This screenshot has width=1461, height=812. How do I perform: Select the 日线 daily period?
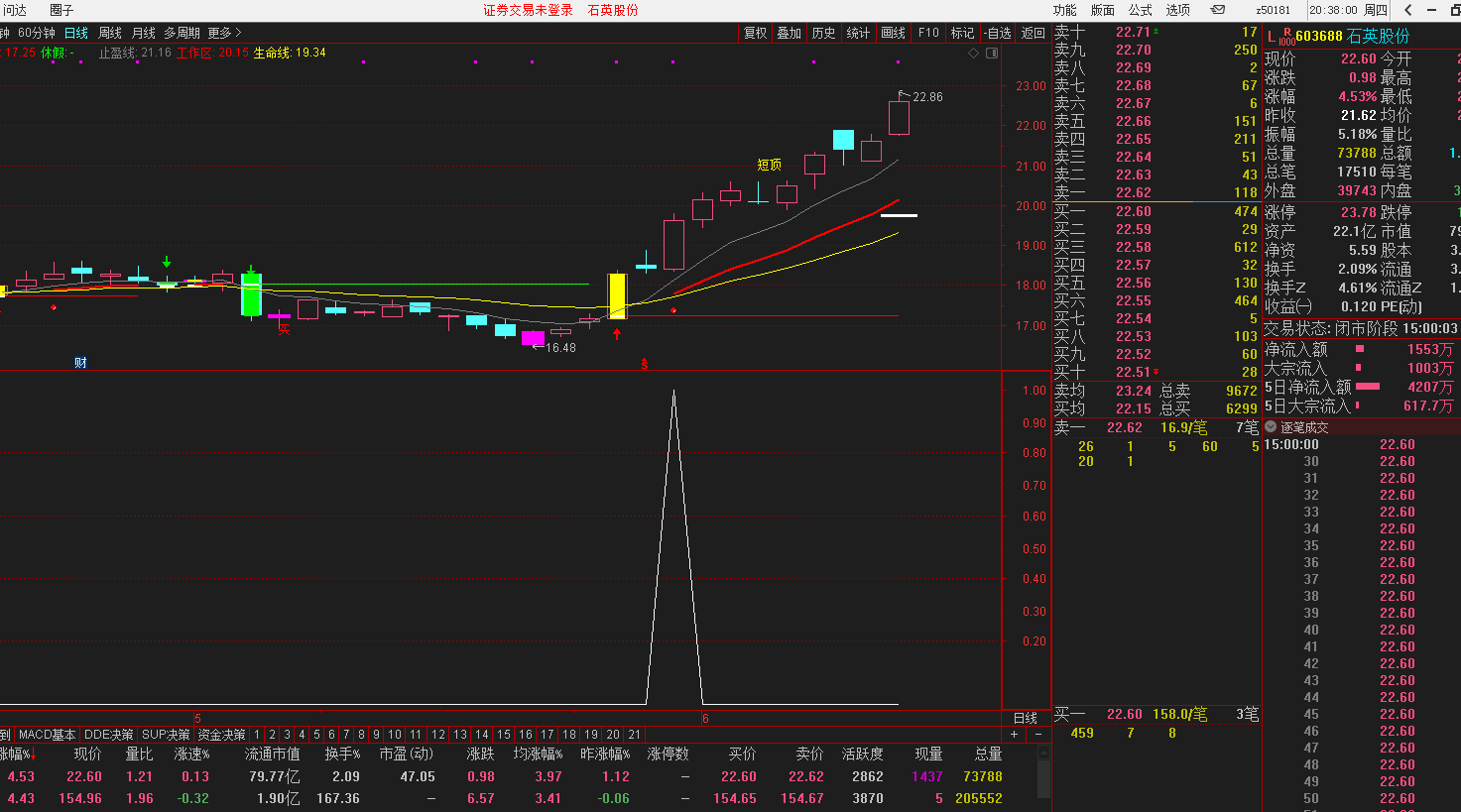click(x=76, y=33)
